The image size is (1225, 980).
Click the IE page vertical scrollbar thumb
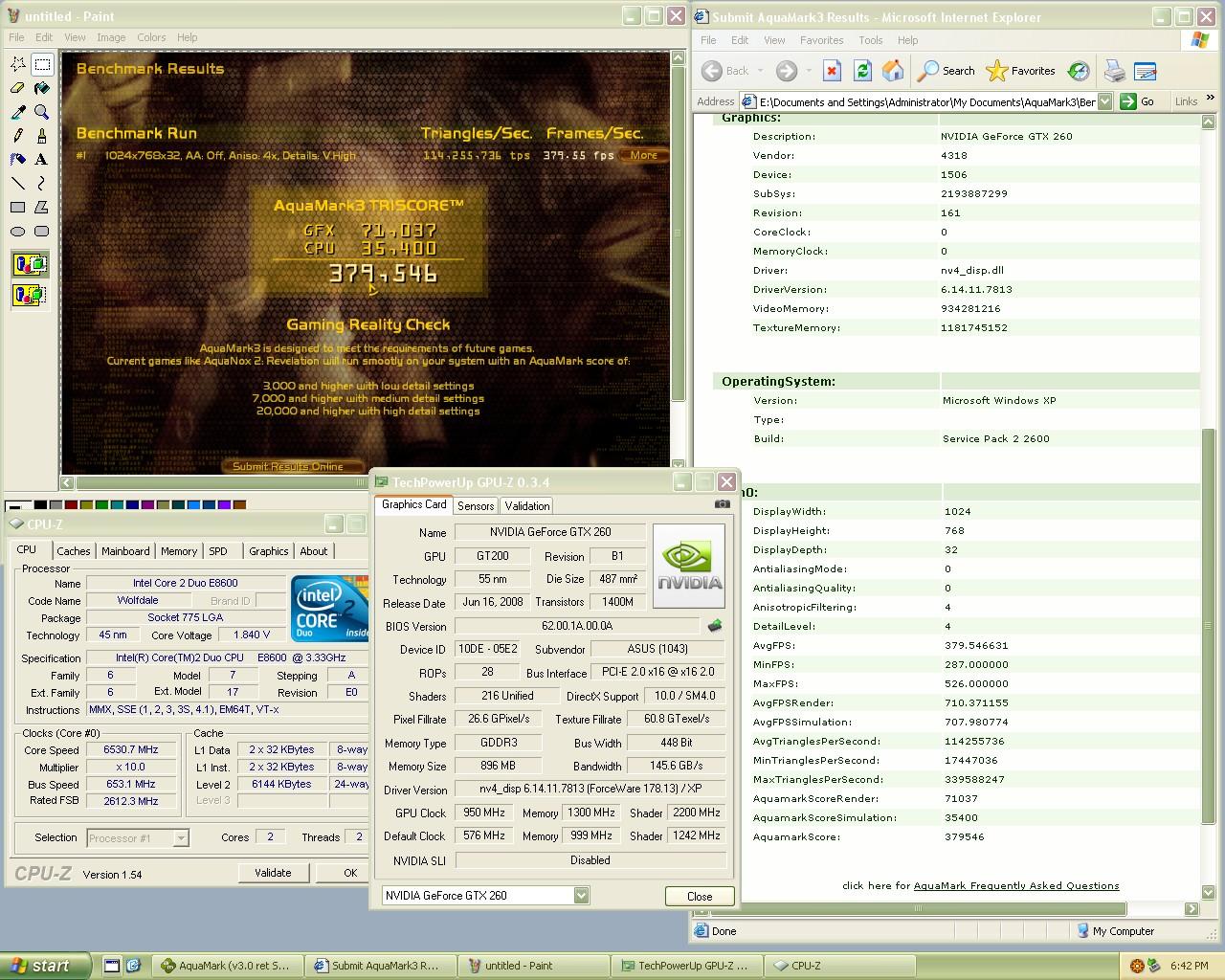point(1208,627)
